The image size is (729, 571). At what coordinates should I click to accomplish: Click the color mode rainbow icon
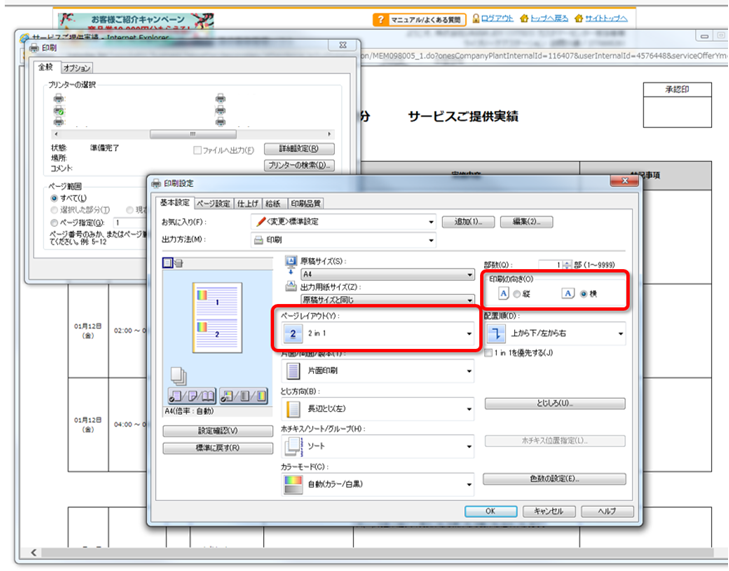(293, 484)
